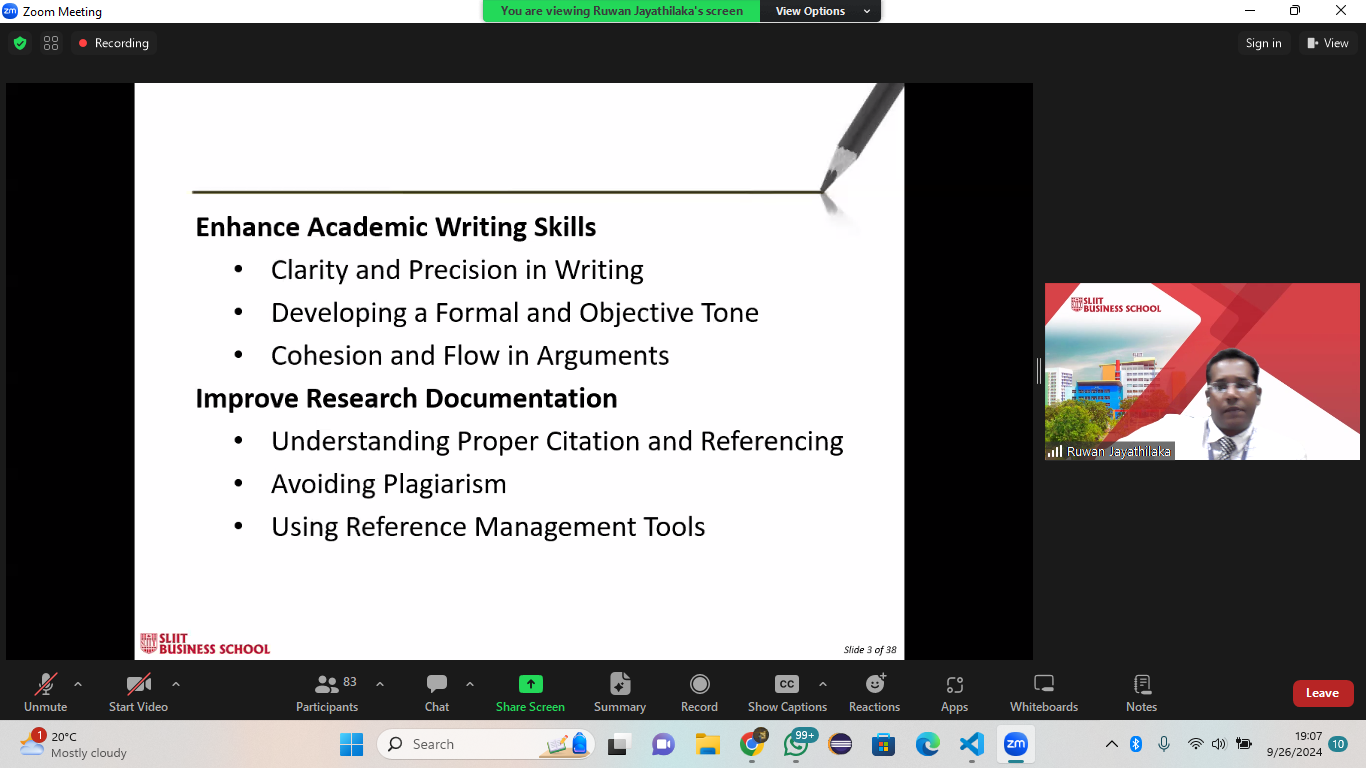The image size is (1366, 768).
Task: Open Whiteboards
Action: pyautogui.click(x=1043, y=692)
